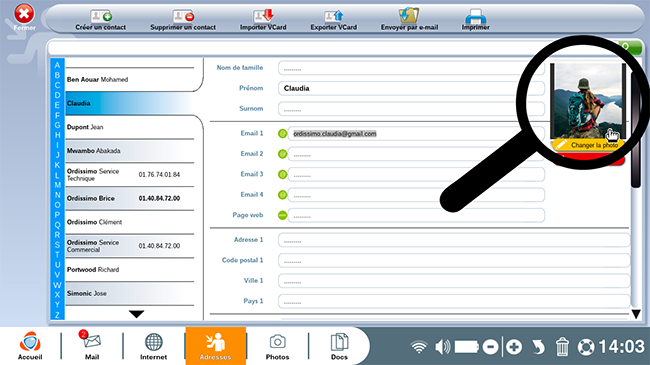Open the trash bin icon
This screenshot has height=365, width=650.
[562, 347]
